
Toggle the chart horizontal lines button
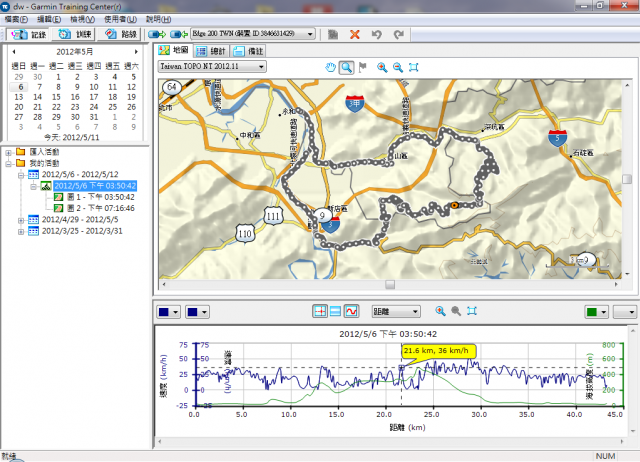[336, 311]
